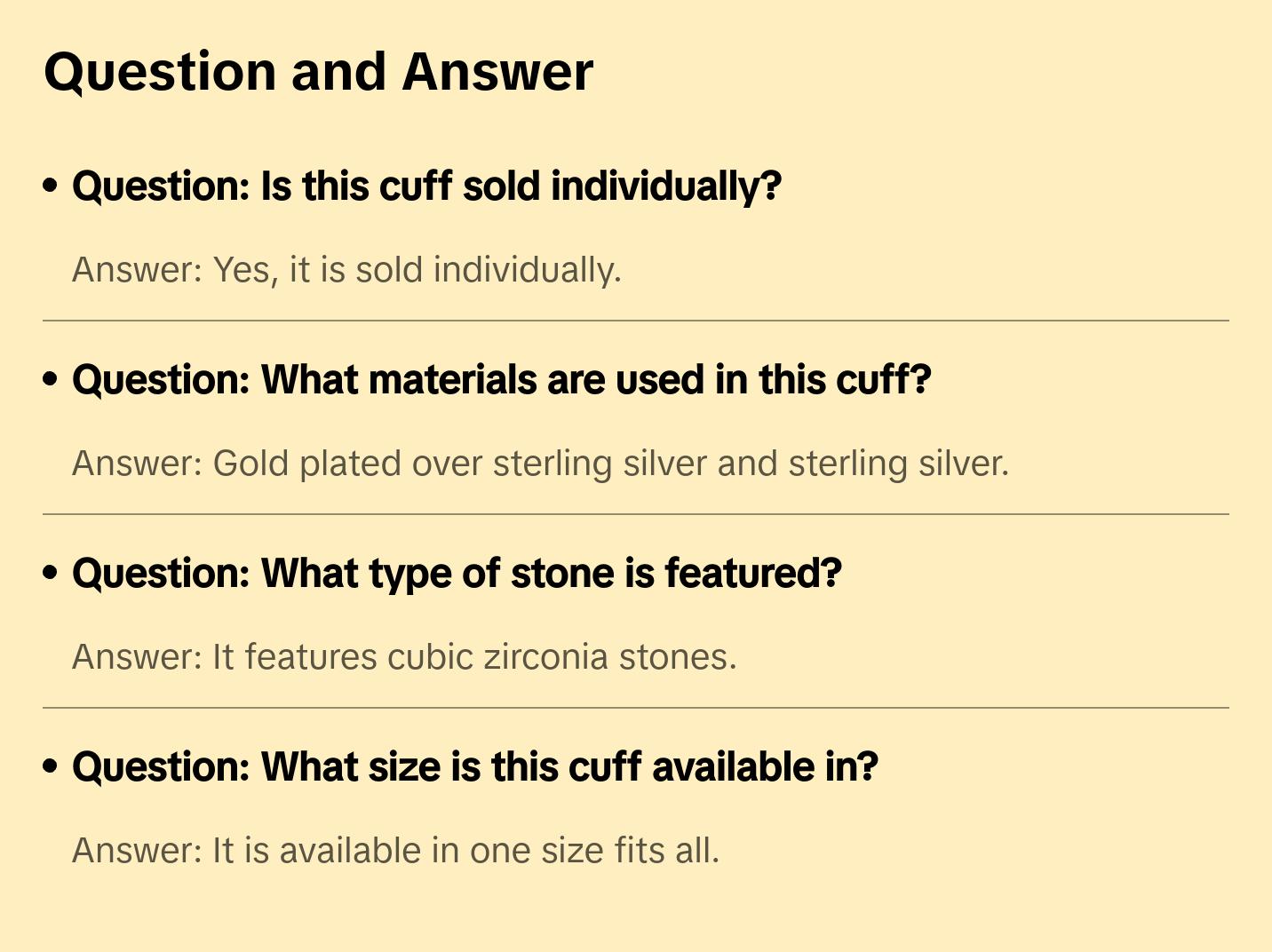Click bullet point beside materials question
This screenshot has height=952, width=1272.
click(51, 380)
